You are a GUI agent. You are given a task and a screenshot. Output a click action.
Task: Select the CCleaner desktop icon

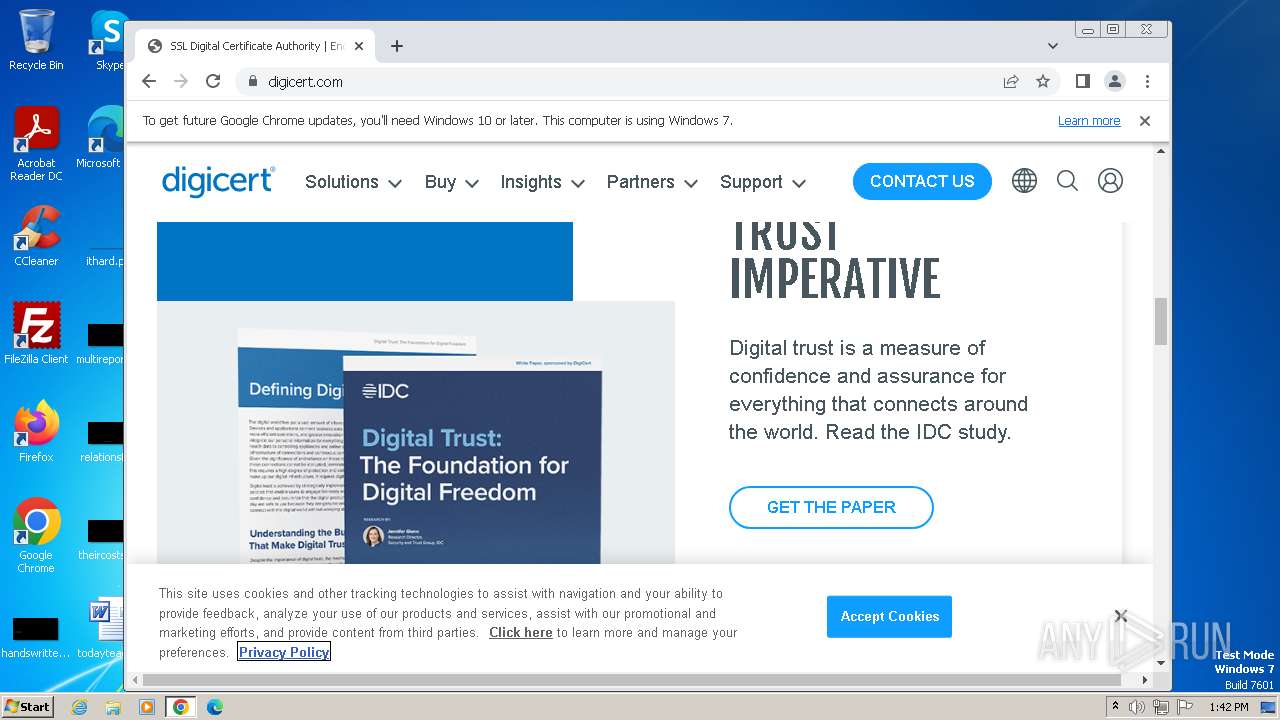(36, 236)
